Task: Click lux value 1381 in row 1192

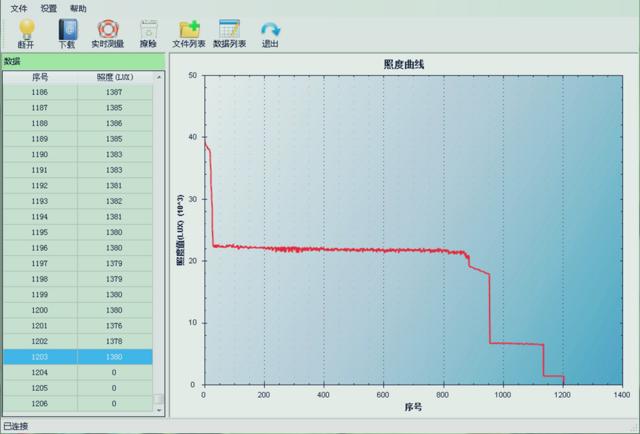Action: [114, 185]
